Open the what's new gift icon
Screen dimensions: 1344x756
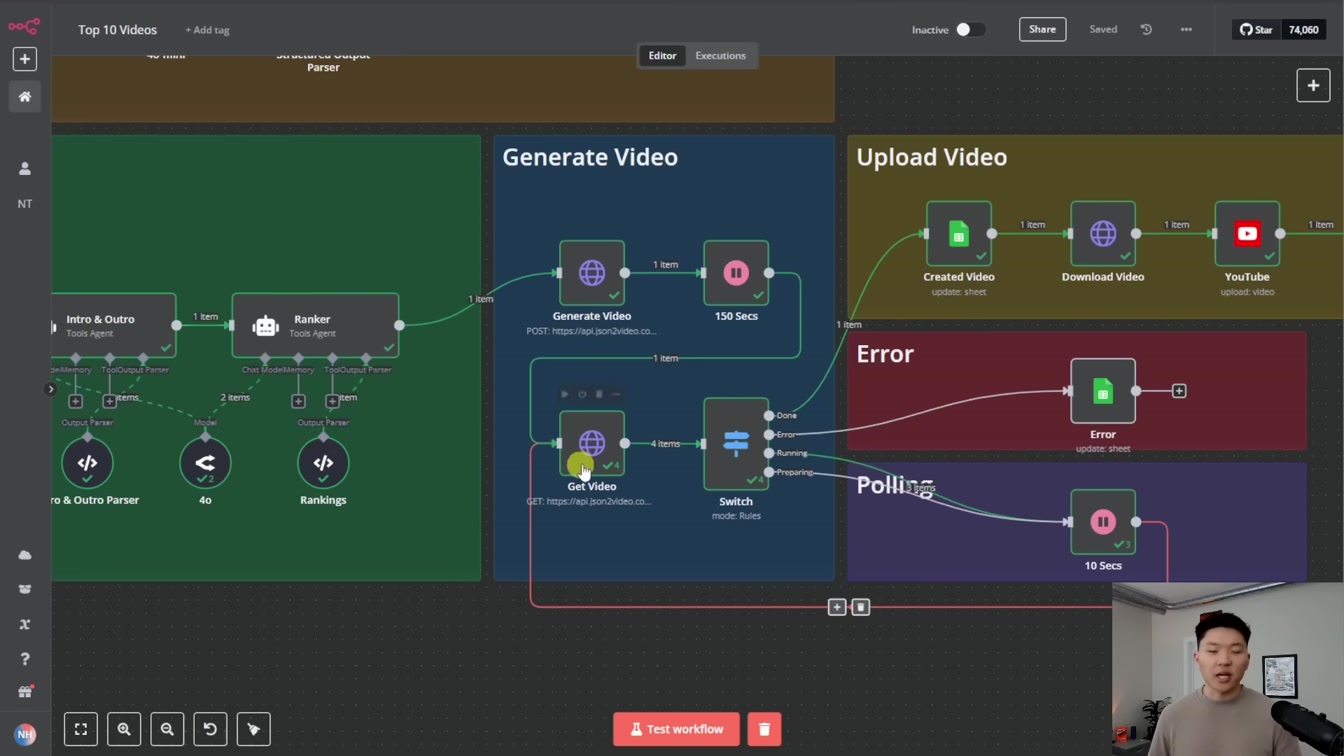click(25, 692)
